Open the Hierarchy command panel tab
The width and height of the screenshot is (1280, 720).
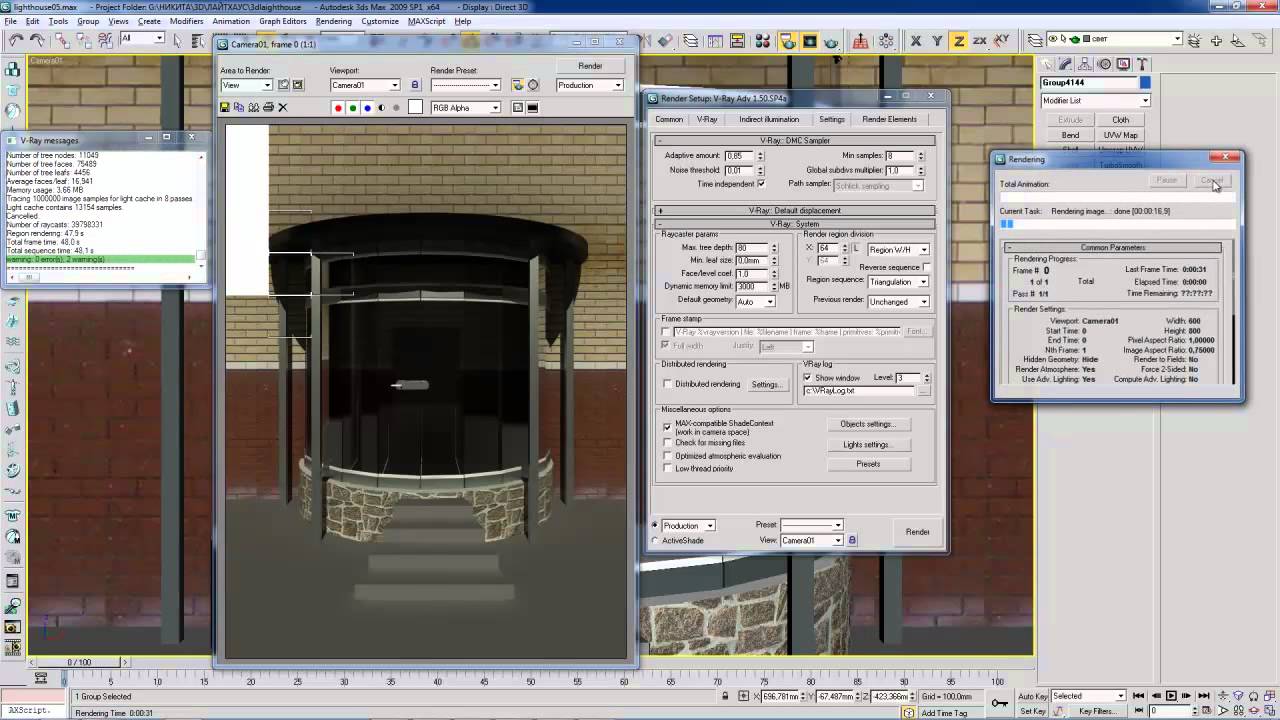(1085, 63)
